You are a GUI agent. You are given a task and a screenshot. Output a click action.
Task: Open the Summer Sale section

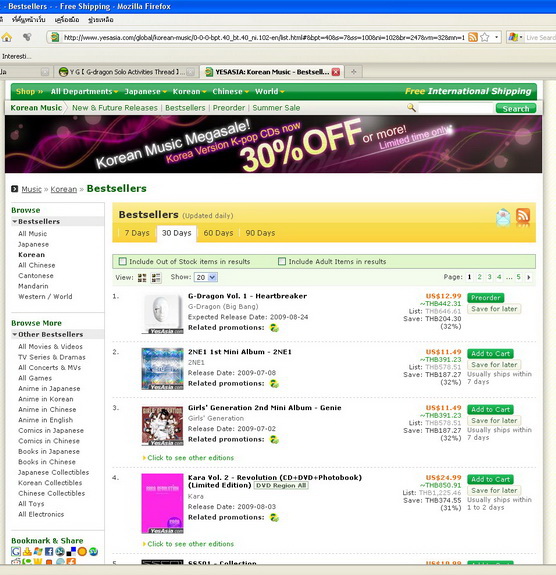(x=276, y=108)
